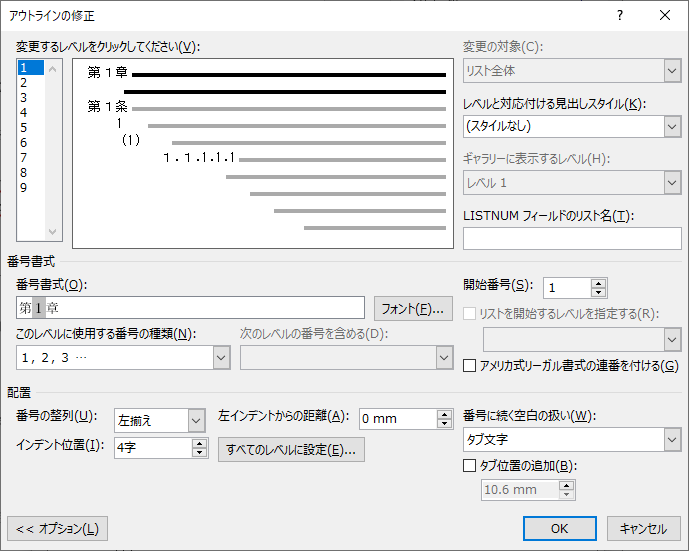Decrease the 開始番号 value with down arrow
The height and width of the screenshot is (551, 689).
pyautogui.click(x=599, y=293)
